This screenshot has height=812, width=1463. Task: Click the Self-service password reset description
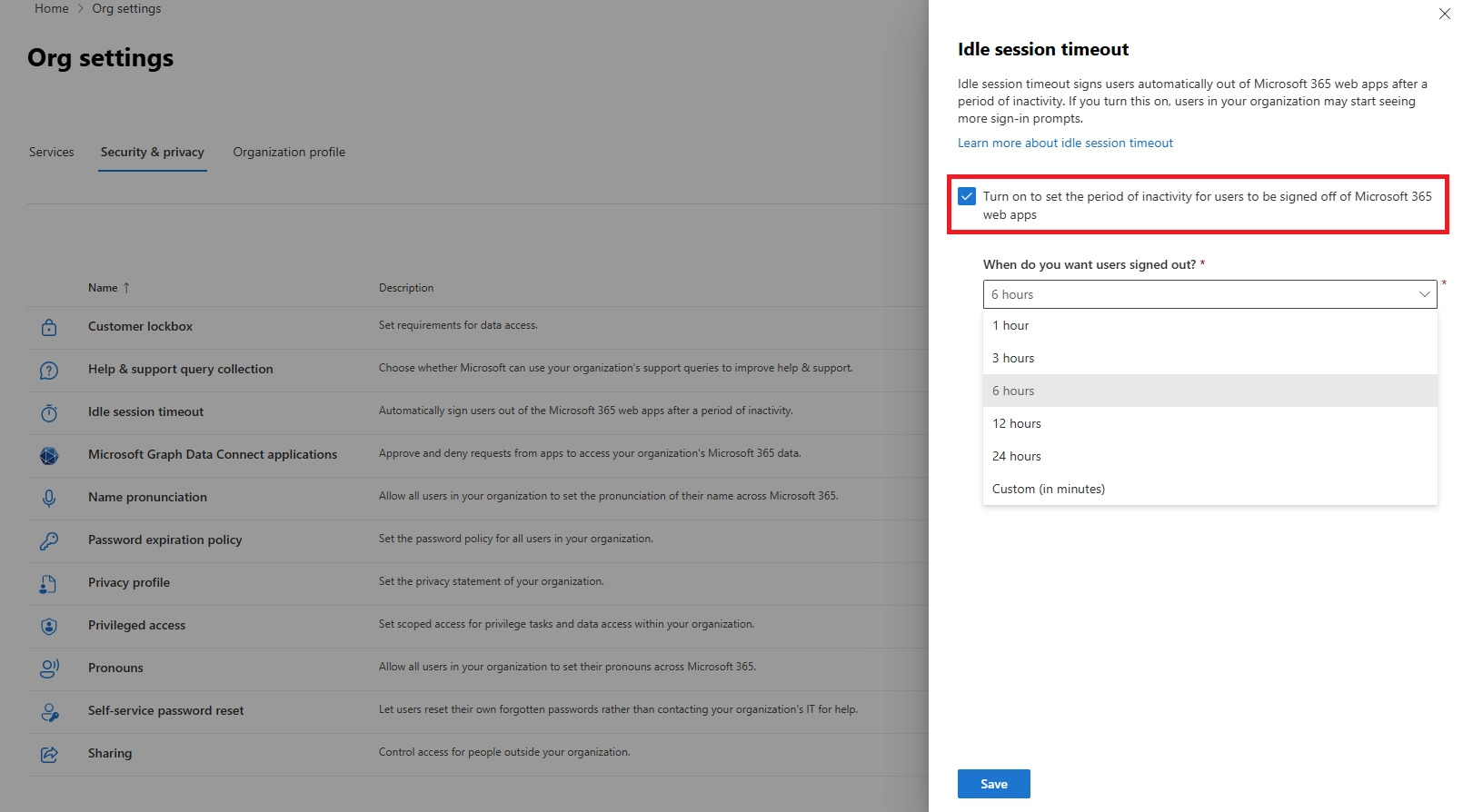[x=618, y=709]
